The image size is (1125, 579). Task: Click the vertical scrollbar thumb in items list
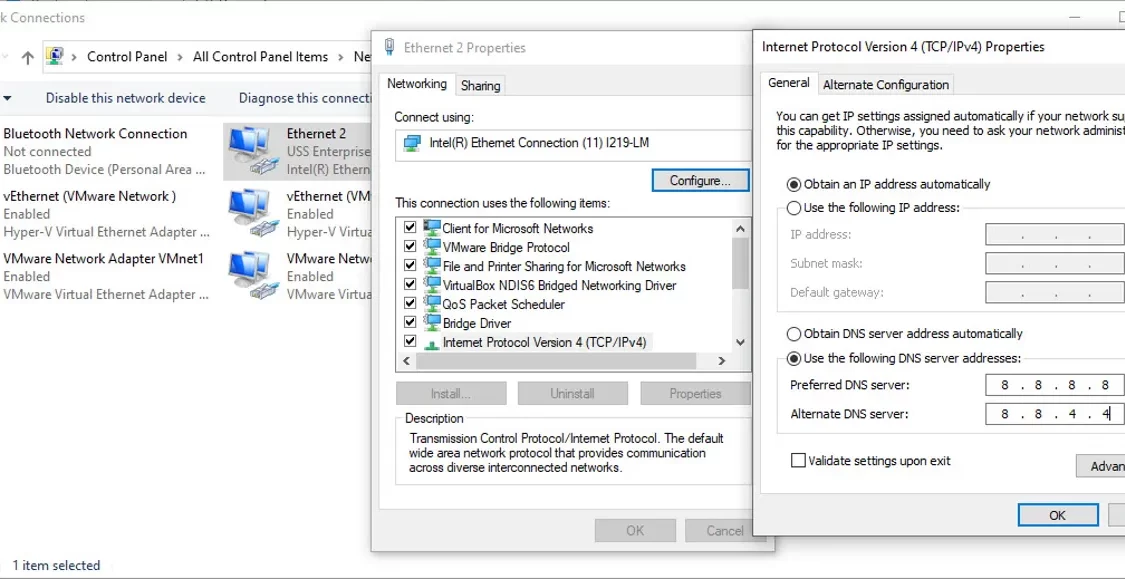point(740,263)
